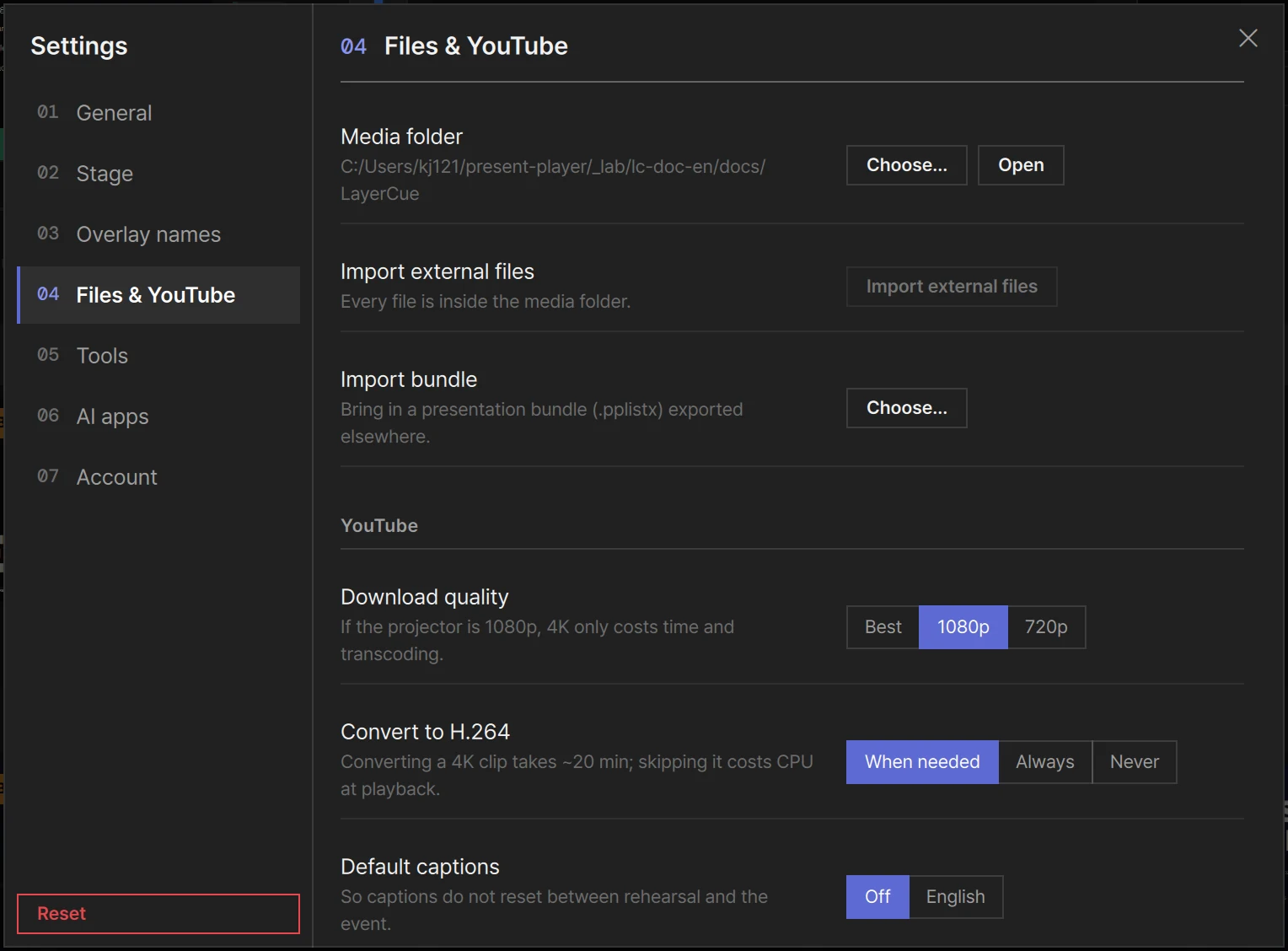This screenshot has width=1288, height=951.
Task: Set Convert to H.264 to Always
Action: click(1045, 762)
